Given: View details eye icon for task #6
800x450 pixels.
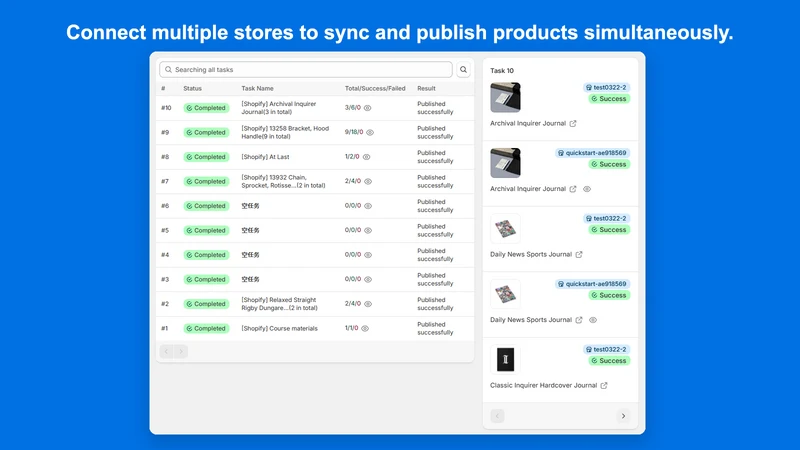Looking at the screenshot, I should click(368, 206).
